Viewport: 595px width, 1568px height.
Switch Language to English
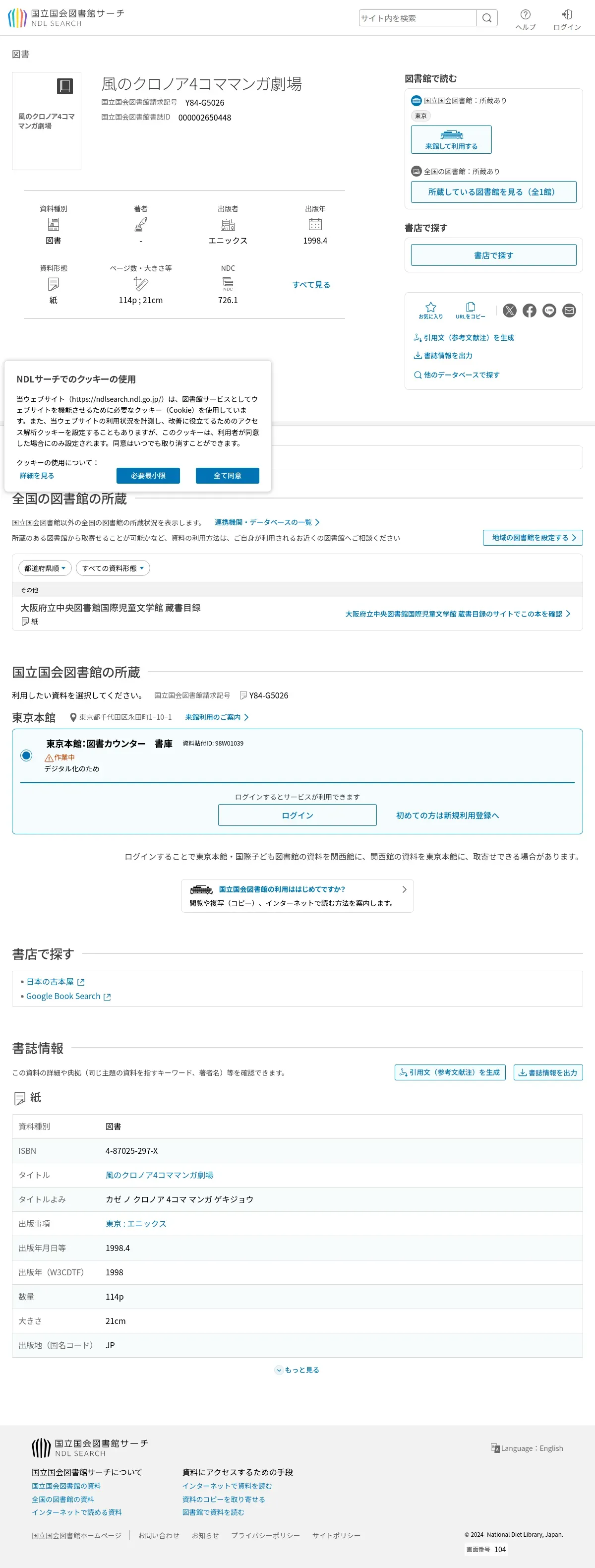click(x=527, y=1448)
